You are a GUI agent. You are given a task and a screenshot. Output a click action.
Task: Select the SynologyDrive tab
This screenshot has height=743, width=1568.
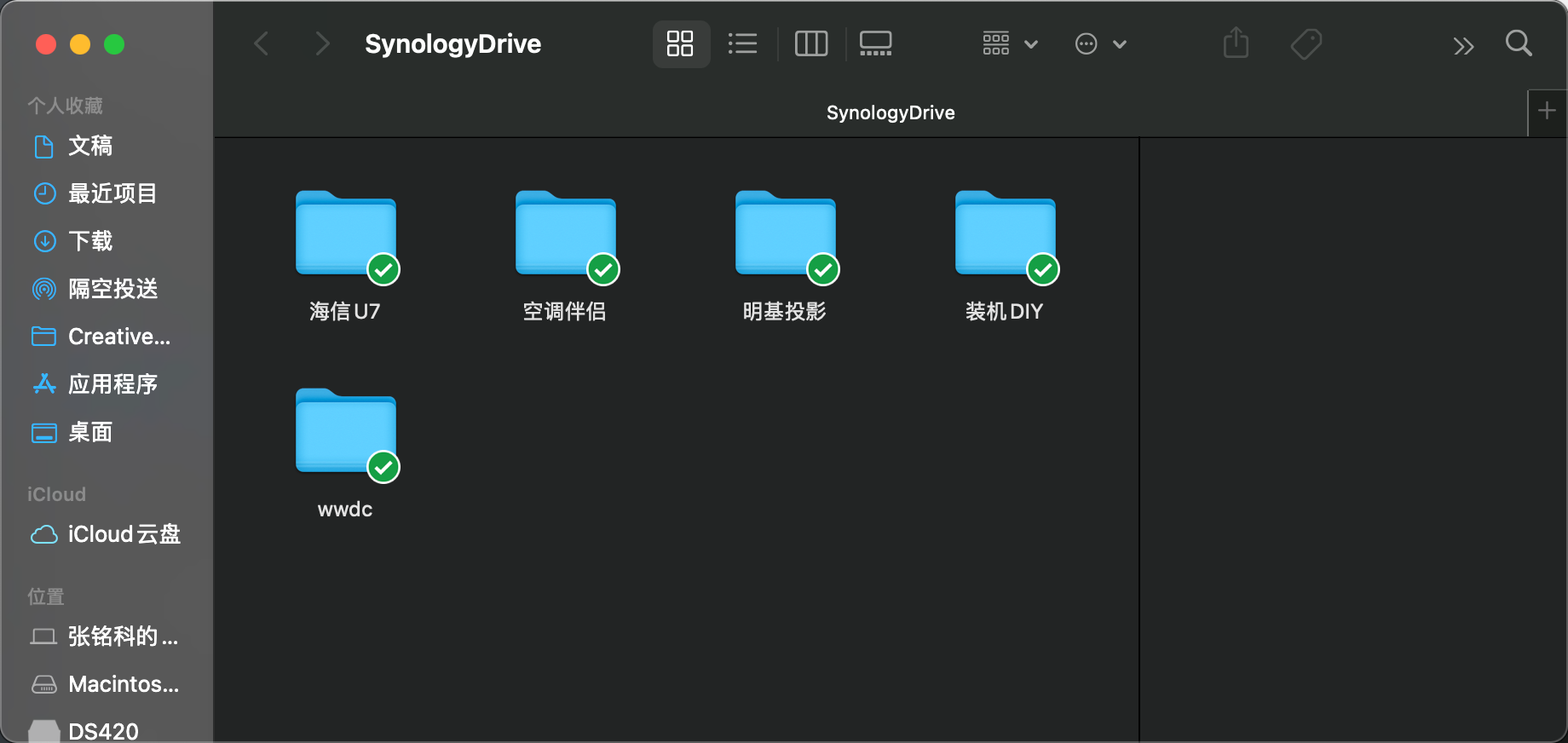click(891, 112)
